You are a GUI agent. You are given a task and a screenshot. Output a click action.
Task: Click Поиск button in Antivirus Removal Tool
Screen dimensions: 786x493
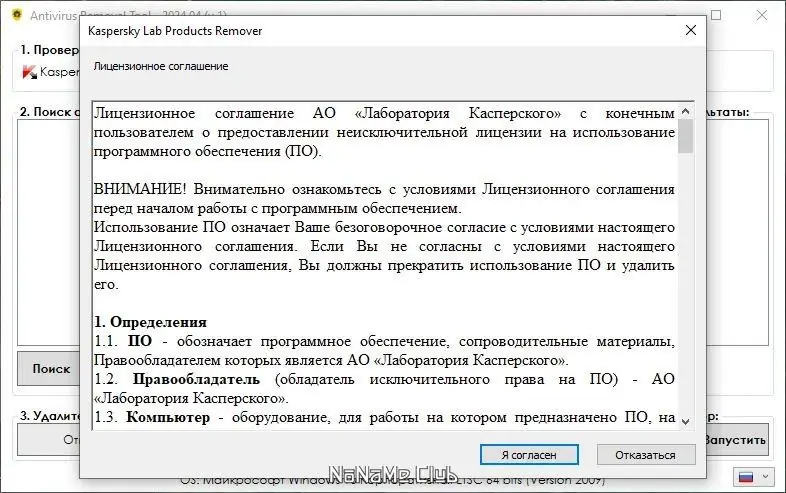[49, 369]
